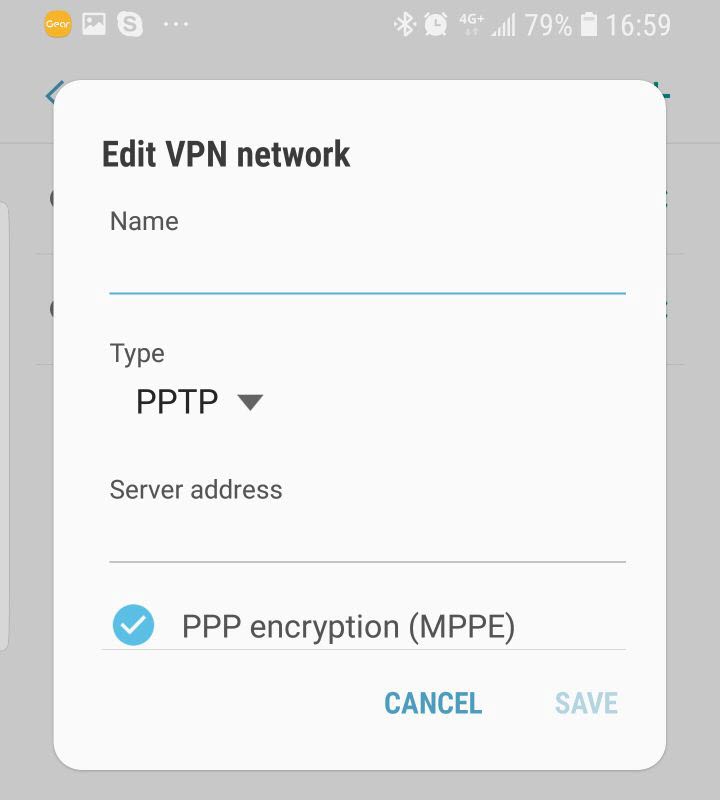Tap the back arrow behind the dialog

[53, 93]
